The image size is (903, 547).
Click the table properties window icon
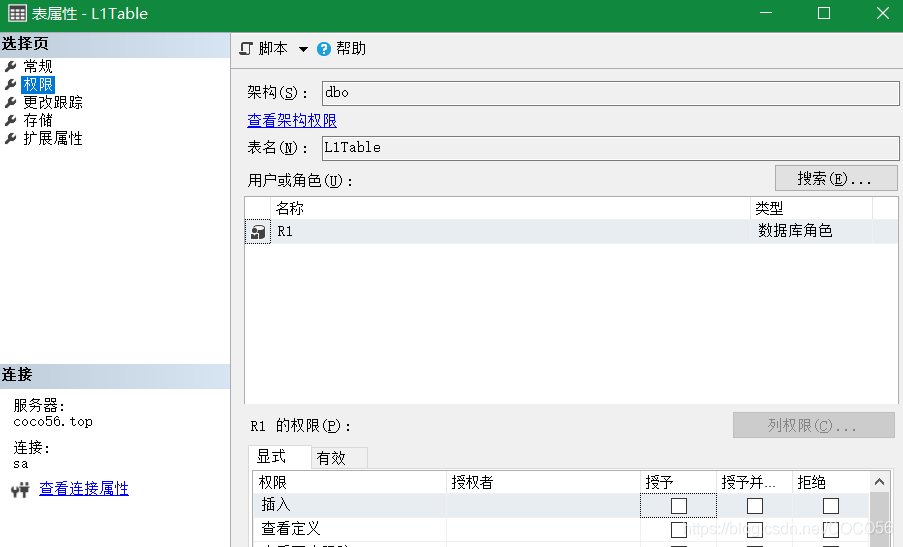click(x=17, y=13)
